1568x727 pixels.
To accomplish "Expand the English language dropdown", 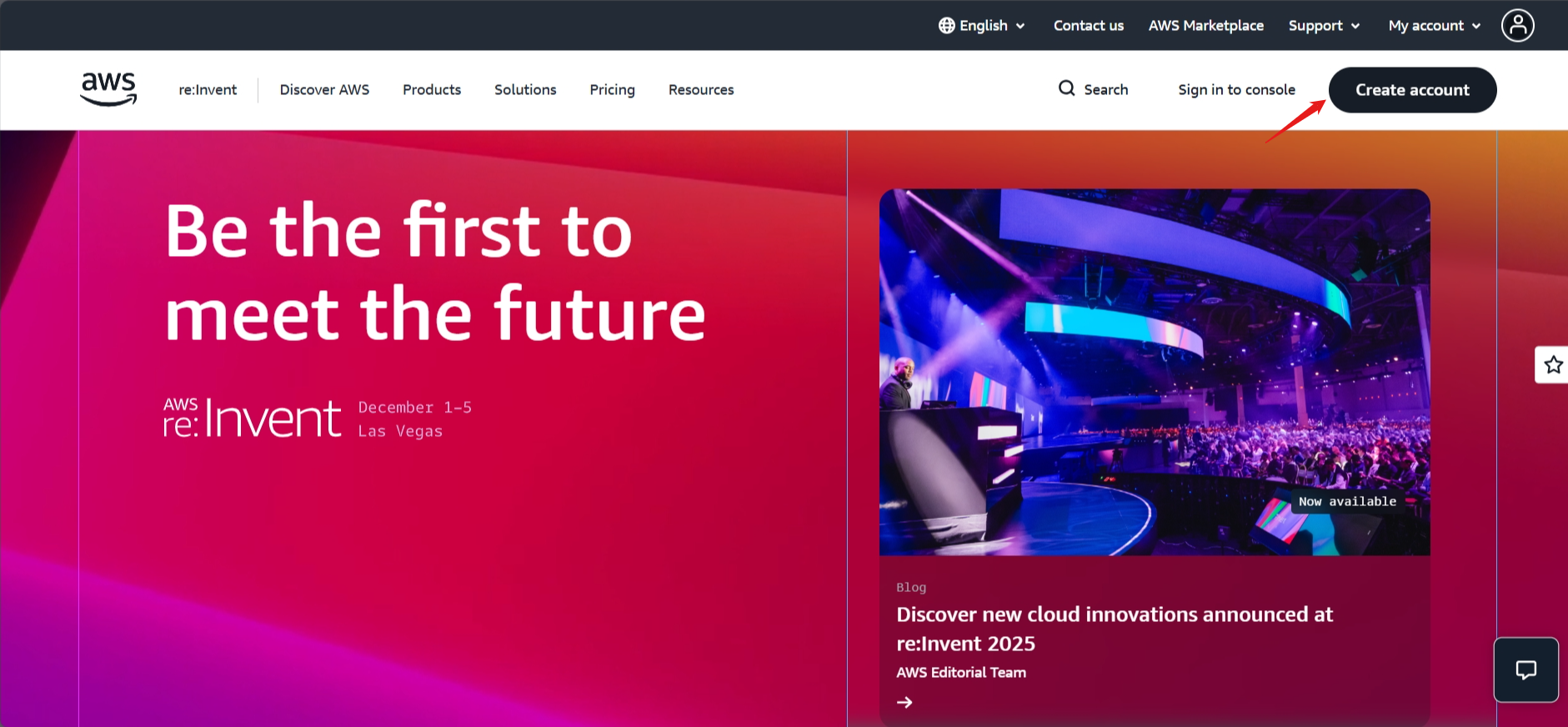I will (982, 26).
